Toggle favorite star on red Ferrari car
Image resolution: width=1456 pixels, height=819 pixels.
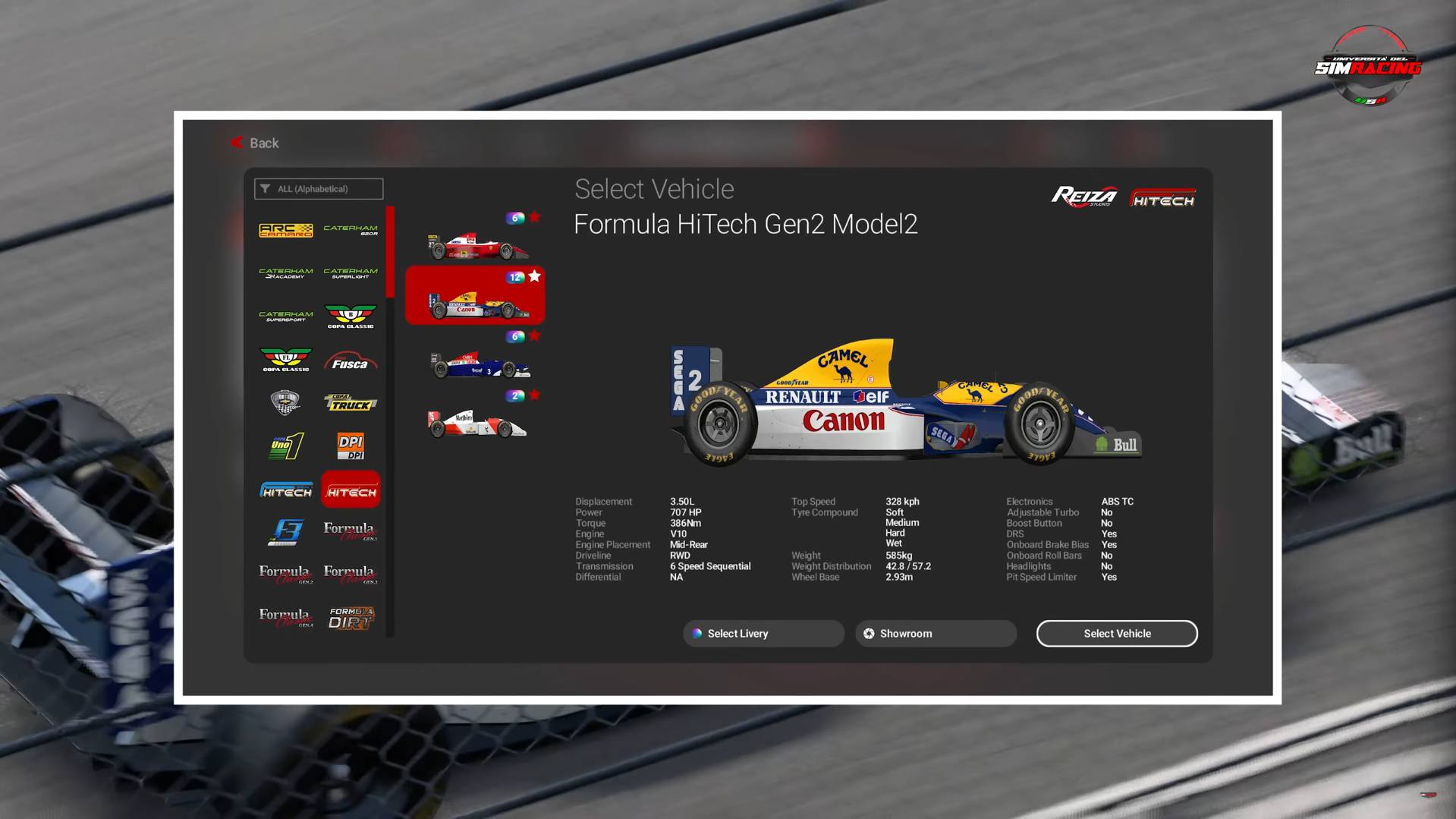click(535, 217)
